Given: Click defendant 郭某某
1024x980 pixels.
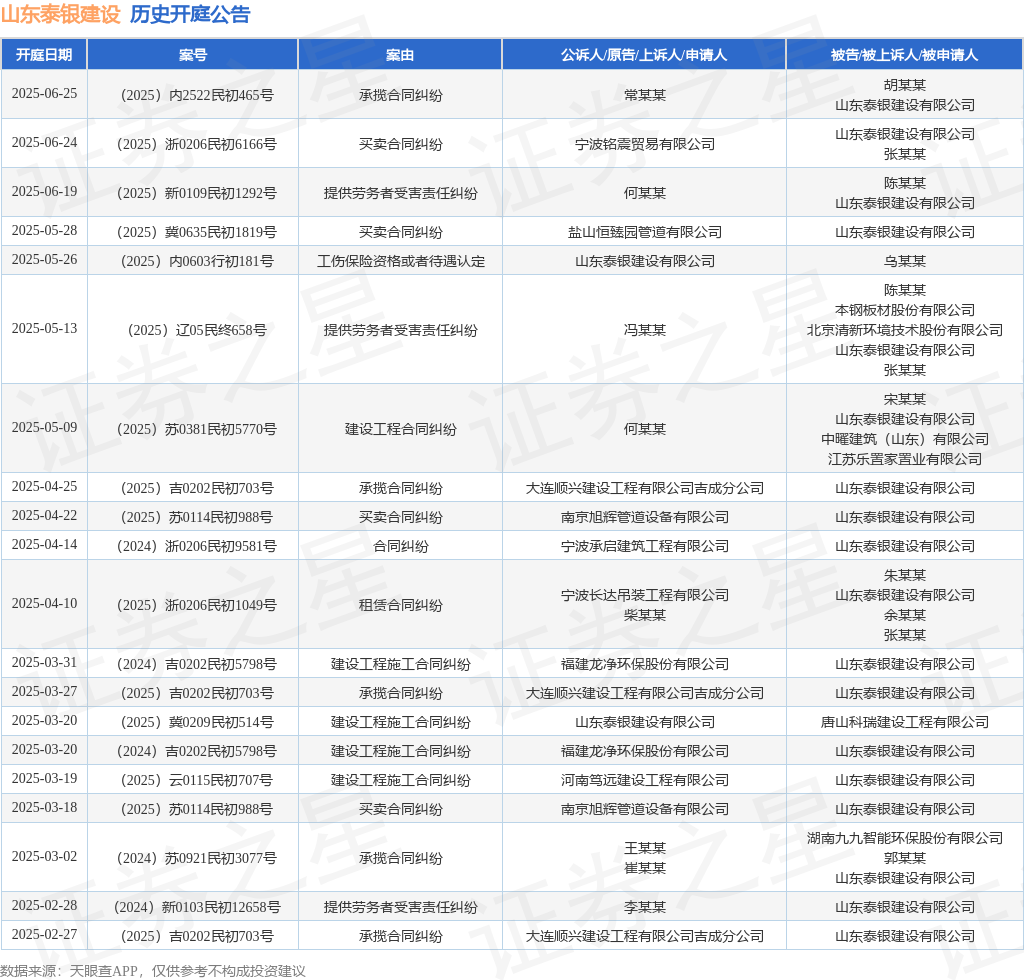Looking at the screenshot, I should pos(904,858).
